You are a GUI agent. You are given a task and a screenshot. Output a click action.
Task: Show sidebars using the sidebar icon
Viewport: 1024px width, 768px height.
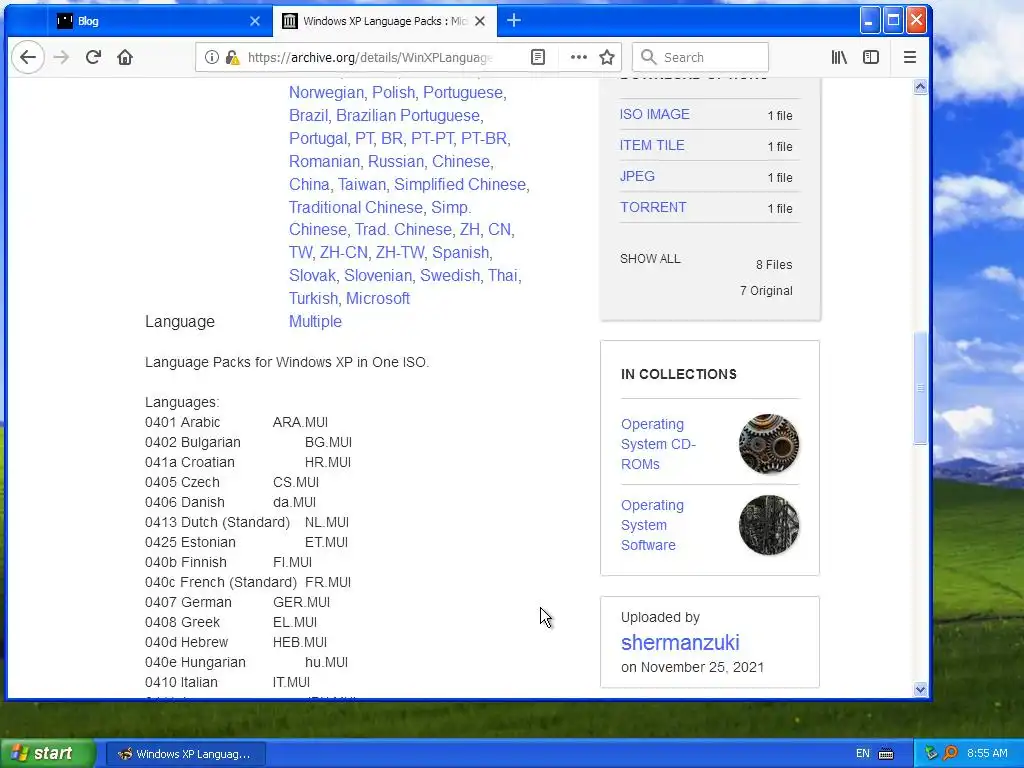click(871, 57)
